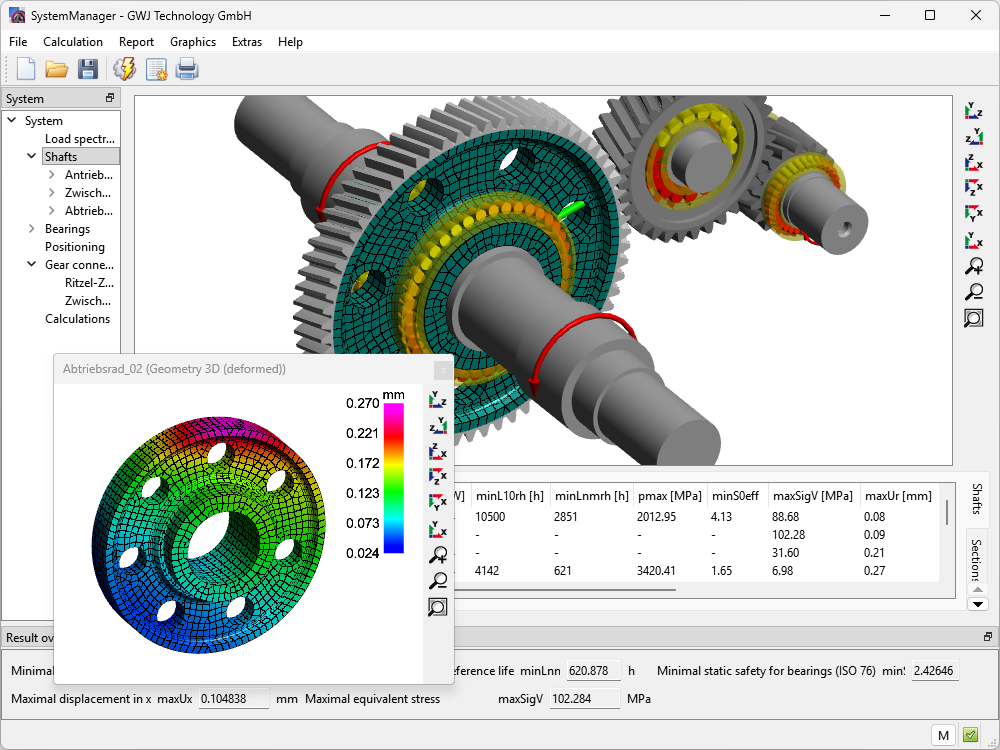
Task: Save the project with the floppy disk icon
Action: click(88, 69)
